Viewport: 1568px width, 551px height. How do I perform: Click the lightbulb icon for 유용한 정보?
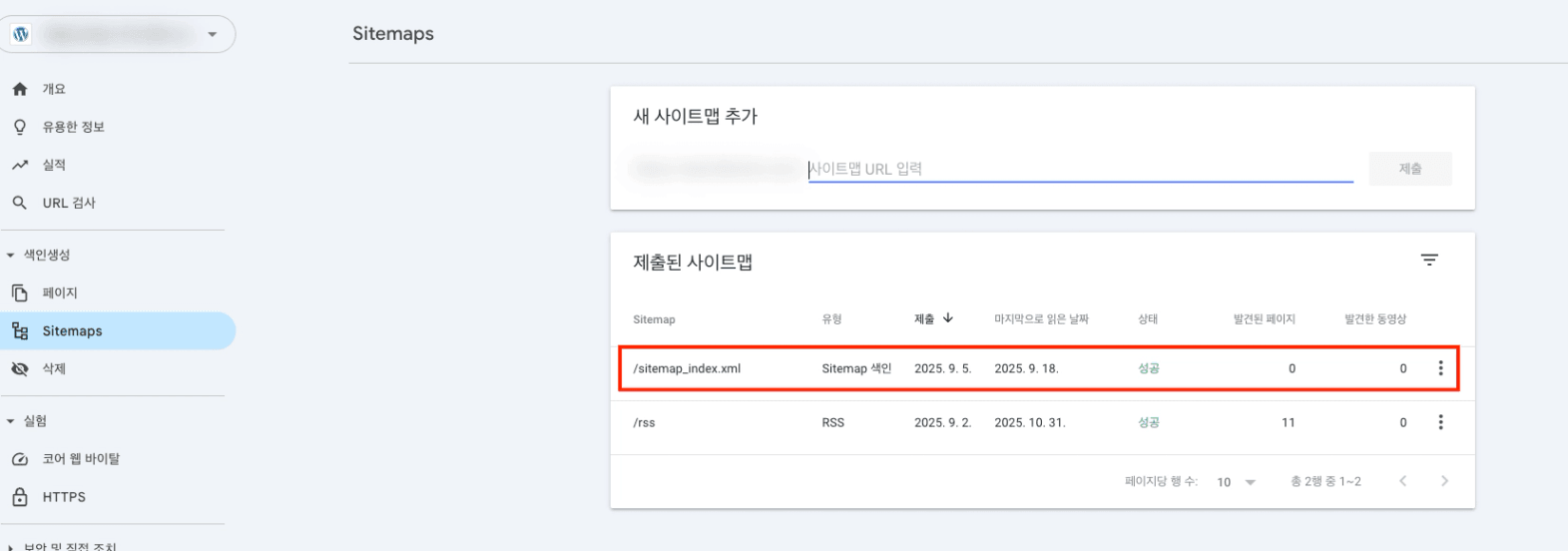click(20, 127)
